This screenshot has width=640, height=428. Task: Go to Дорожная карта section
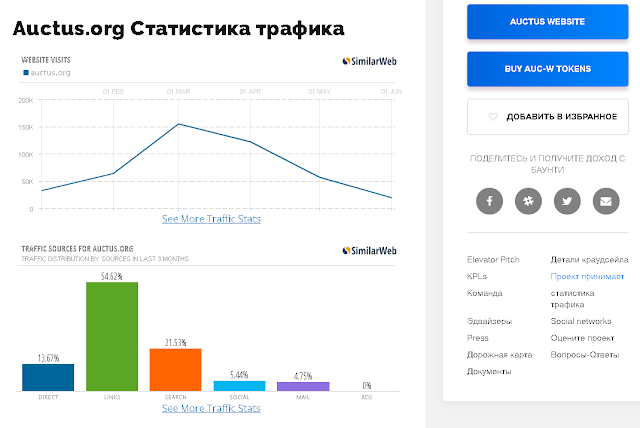click(500, 355)
